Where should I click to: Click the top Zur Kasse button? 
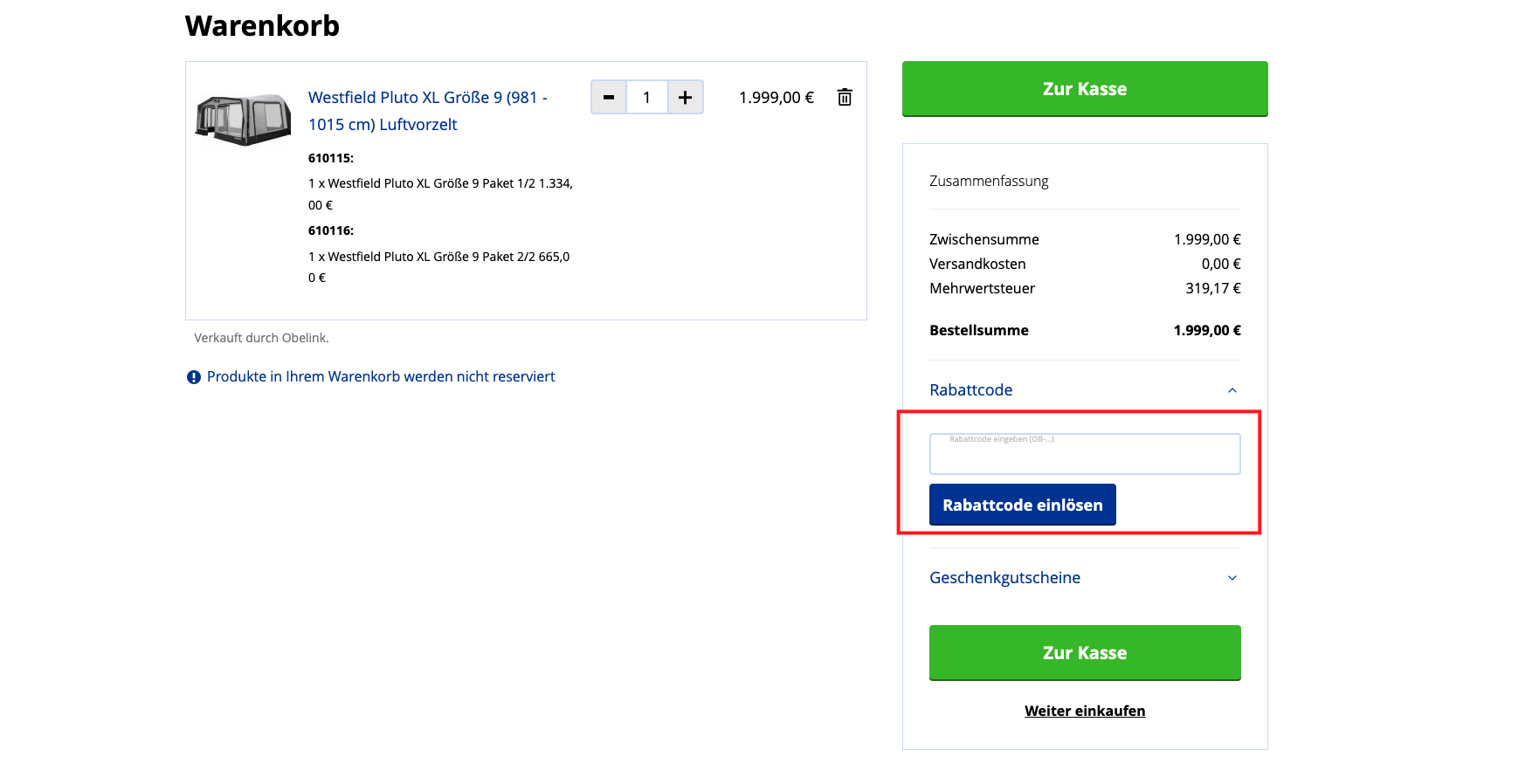(1085, 88)
